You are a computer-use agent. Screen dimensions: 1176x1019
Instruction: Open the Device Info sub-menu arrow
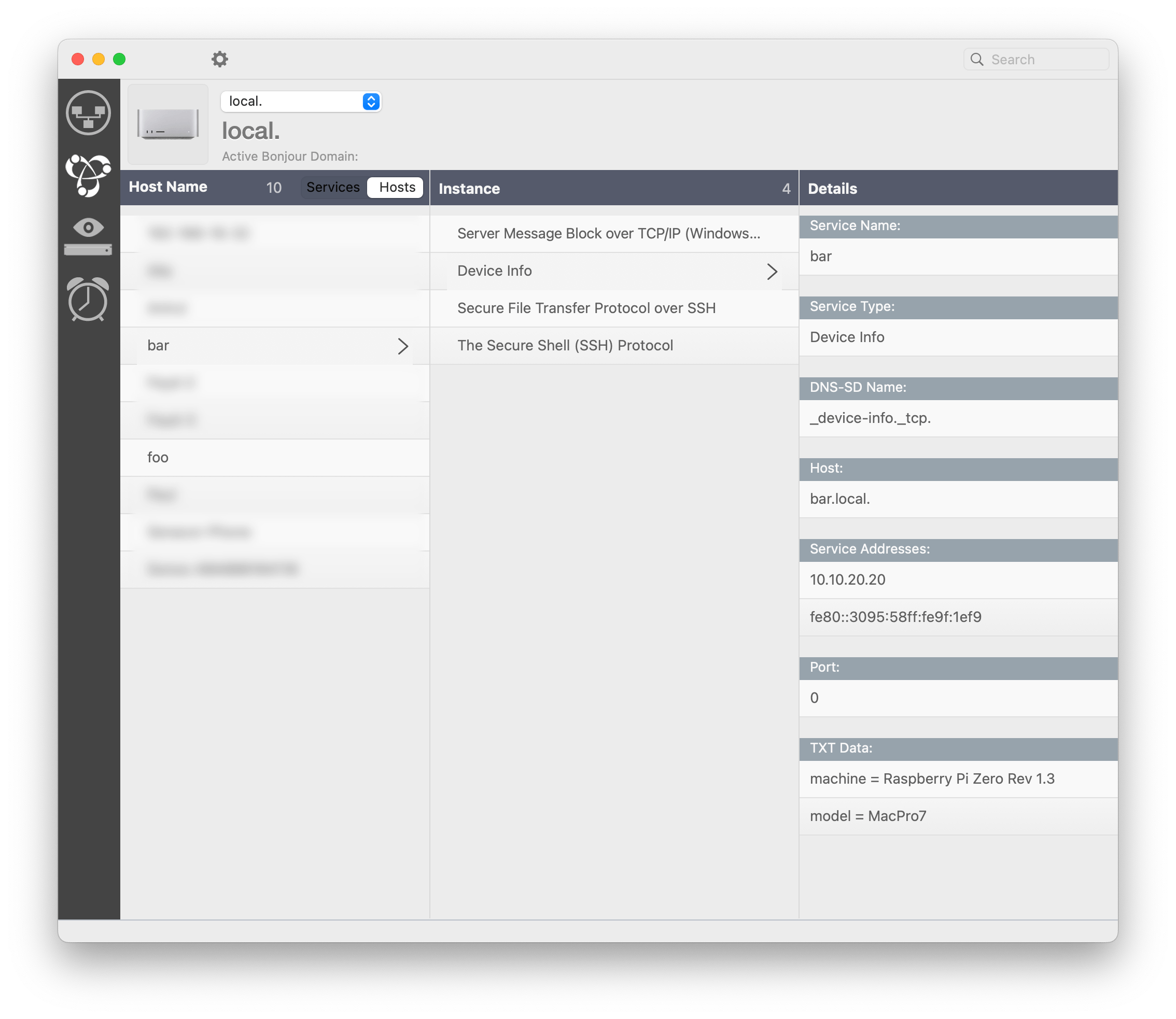[x=770, y=270]
